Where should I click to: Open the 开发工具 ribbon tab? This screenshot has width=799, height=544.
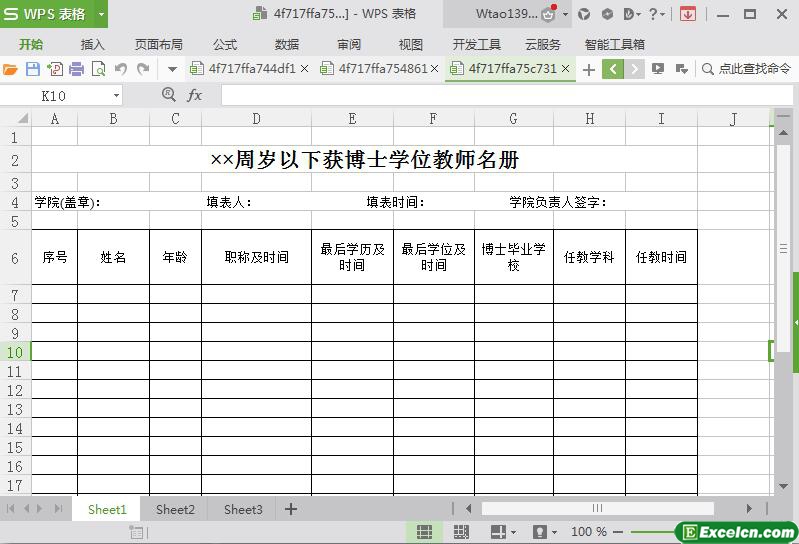coord(477,45)
